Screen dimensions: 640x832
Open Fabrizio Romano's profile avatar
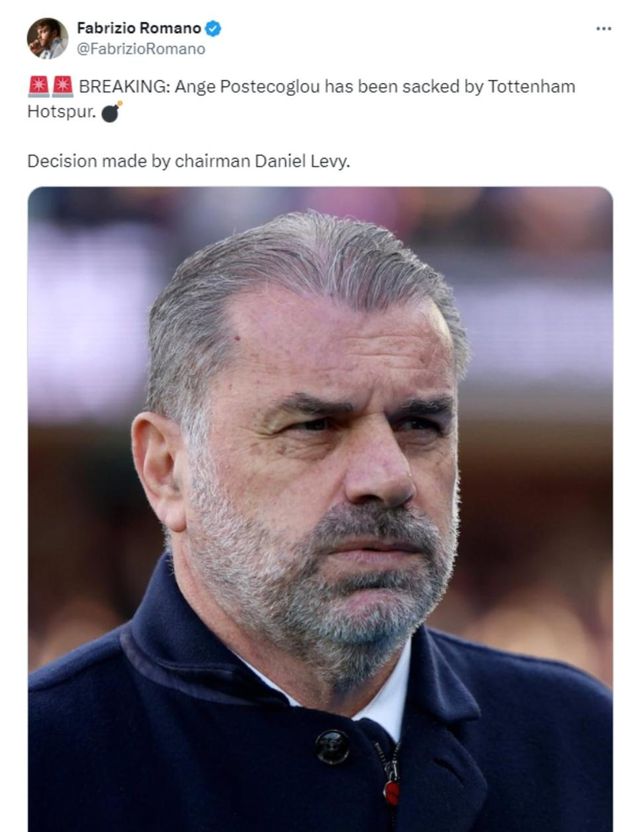pos(47,38)
